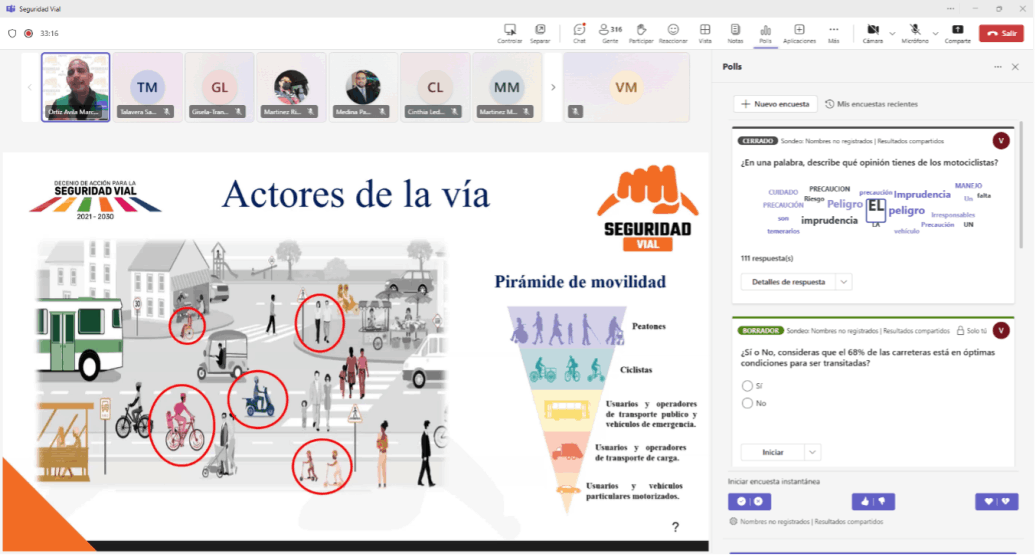Viewport: 1036px width, 557px height.
Task: Close the Polls side panel
Action: tap(1016, 67)
